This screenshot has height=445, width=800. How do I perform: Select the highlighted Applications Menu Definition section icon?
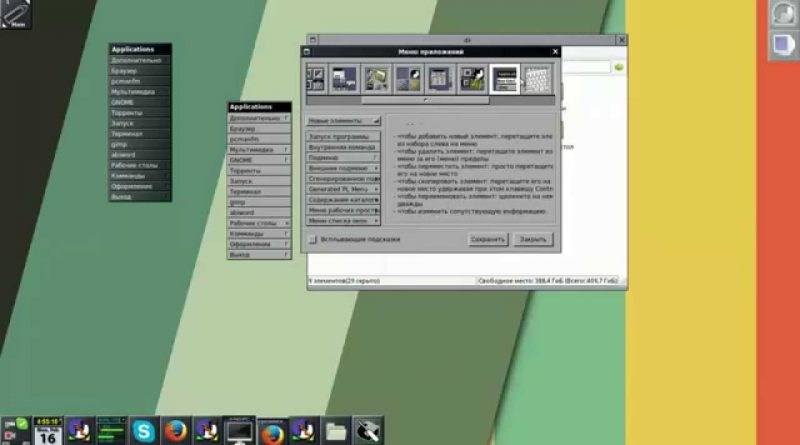pos(505,79)
